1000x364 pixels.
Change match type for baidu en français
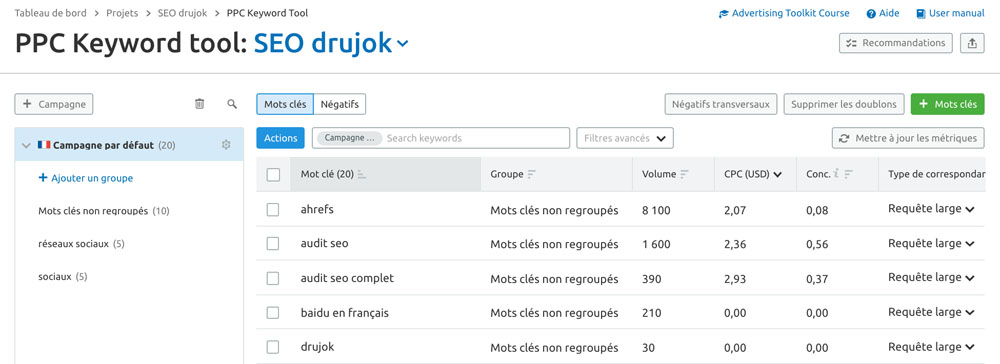click(931, 312)
